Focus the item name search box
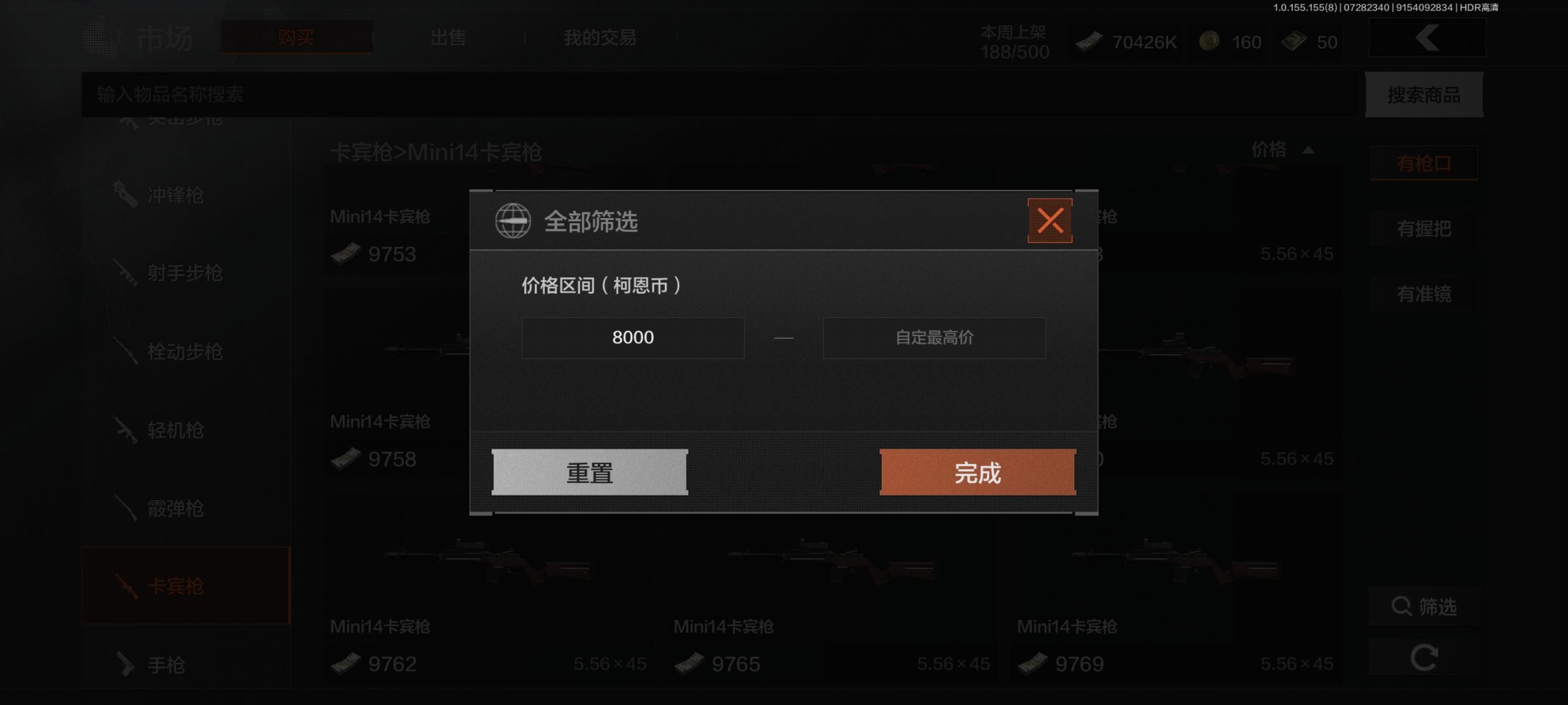Screen dimensions: 1568x705 [x=720, y=95]
